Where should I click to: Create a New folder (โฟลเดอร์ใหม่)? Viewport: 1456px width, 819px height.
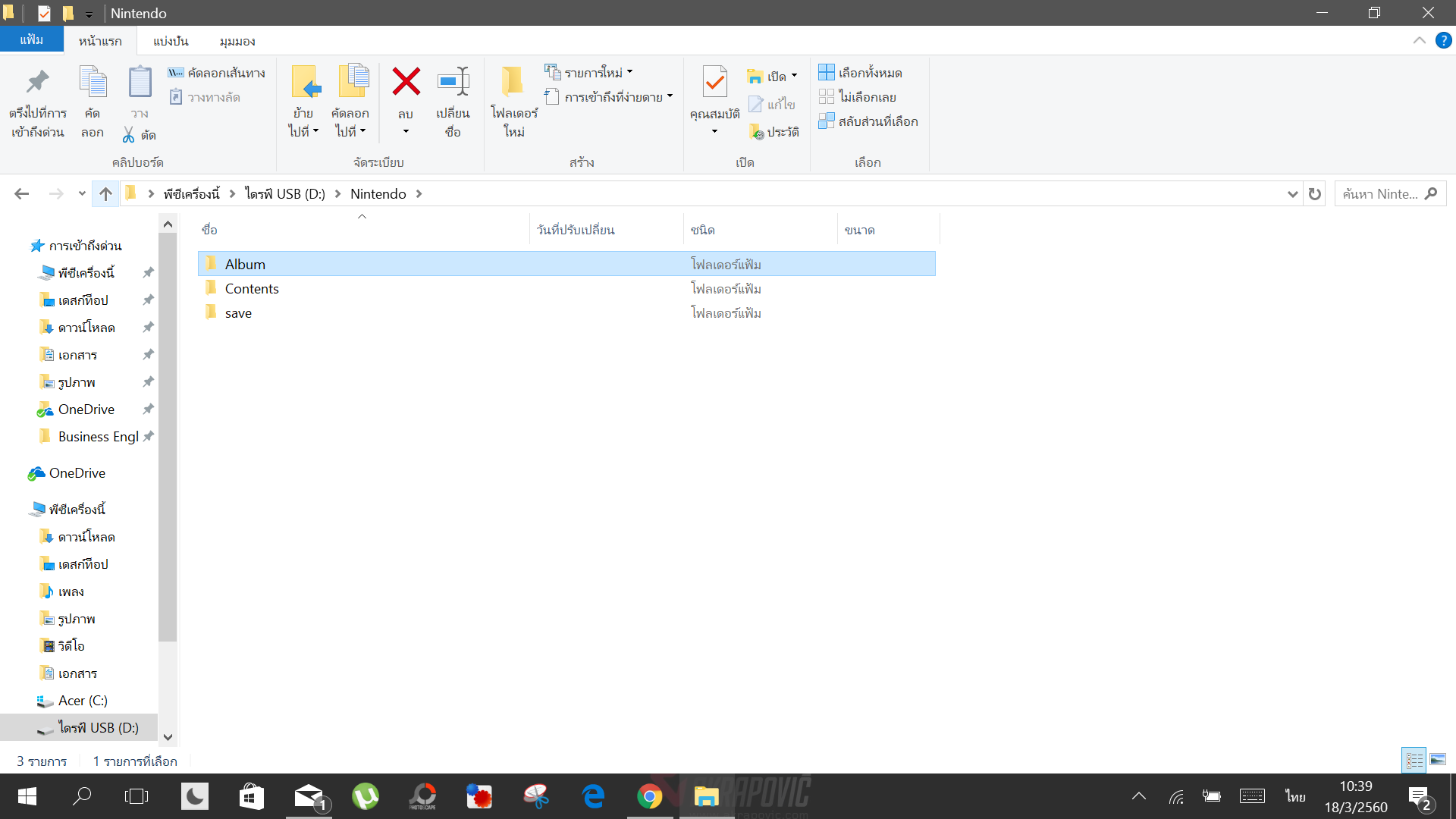coord(514,102)
